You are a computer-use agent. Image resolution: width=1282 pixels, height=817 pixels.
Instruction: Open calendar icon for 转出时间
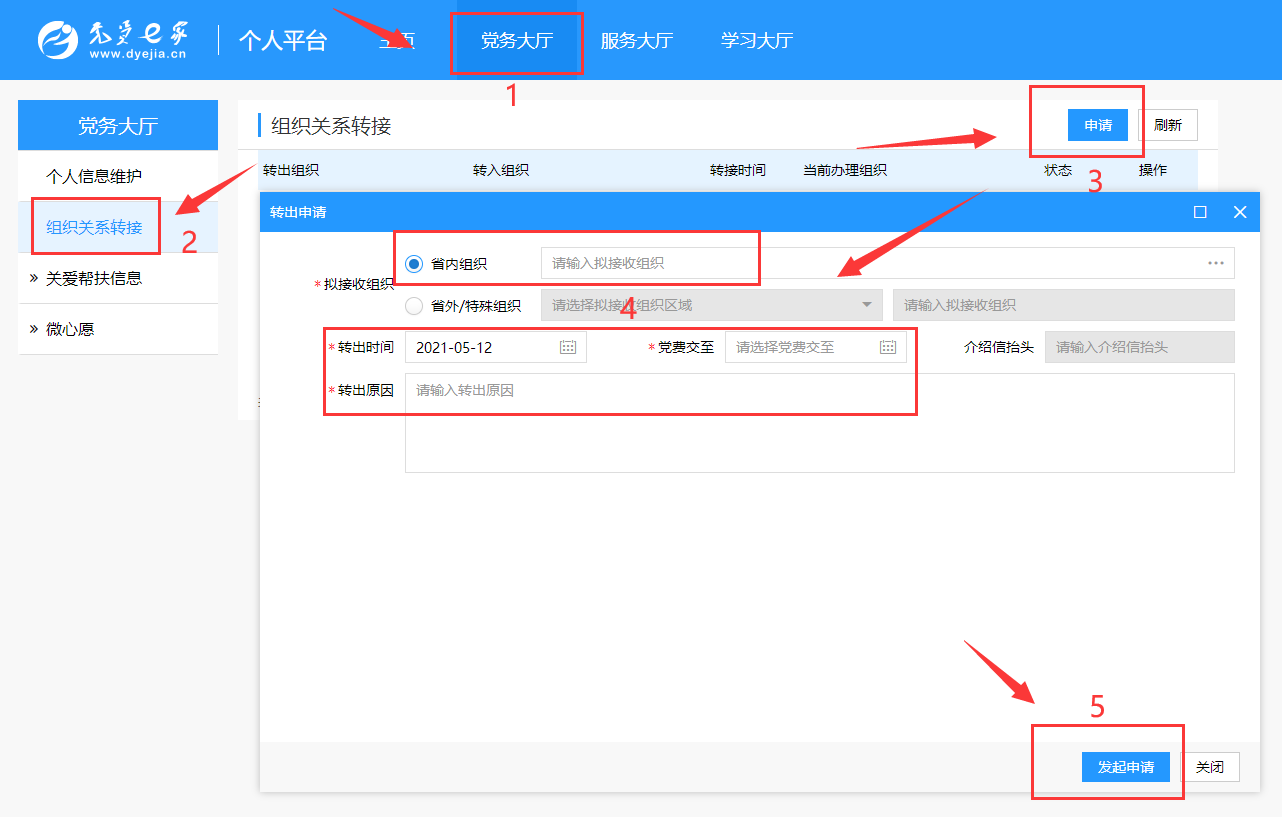(x=568, y=348)
